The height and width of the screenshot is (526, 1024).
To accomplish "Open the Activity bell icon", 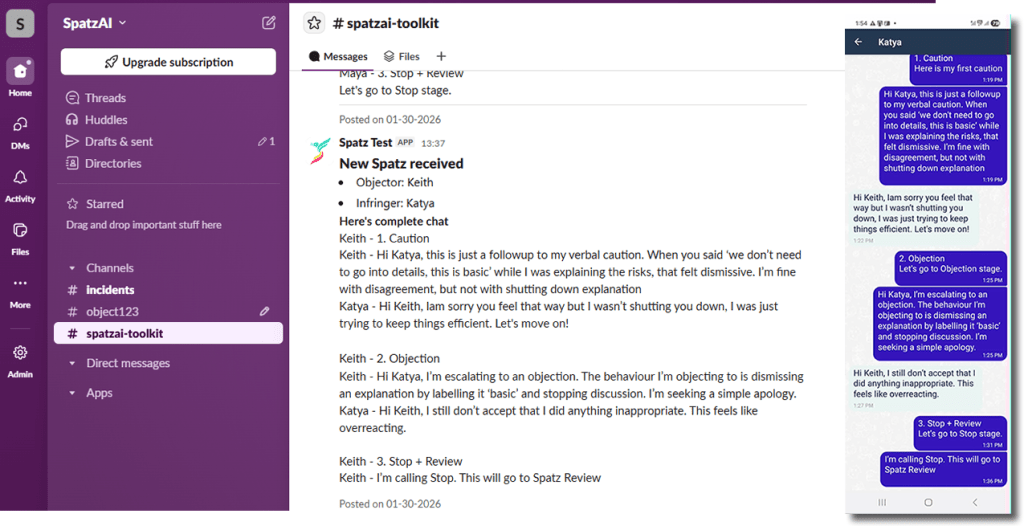I will [x=20, y=178].
